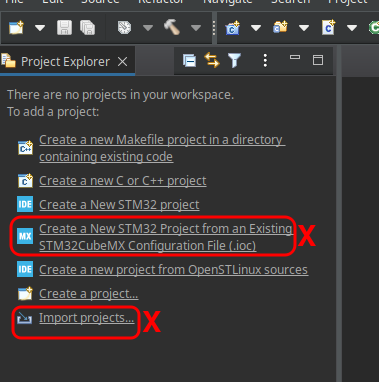Open dropdown next to new C source file icon

click(352, 28)
